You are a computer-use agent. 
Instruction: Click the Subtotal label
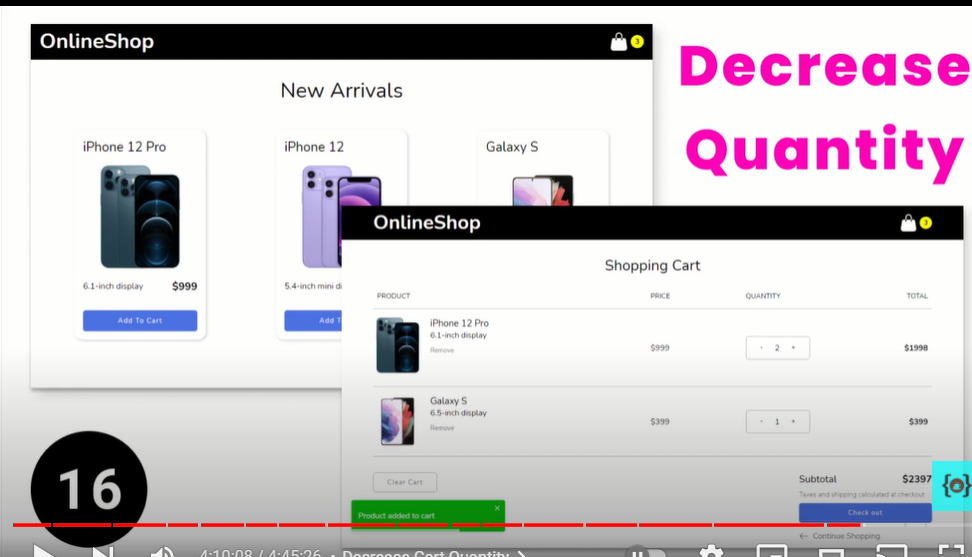point(817,479)
